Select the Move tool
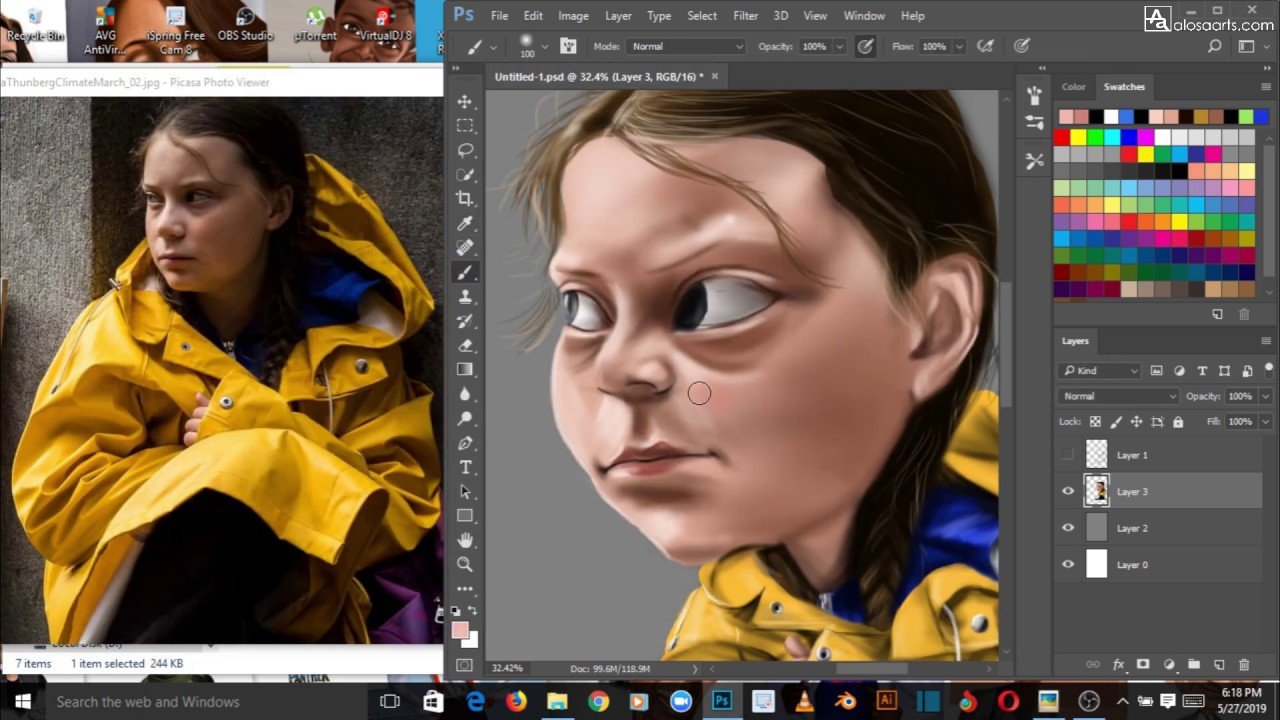1280x720 pixels. click(465, 102)
